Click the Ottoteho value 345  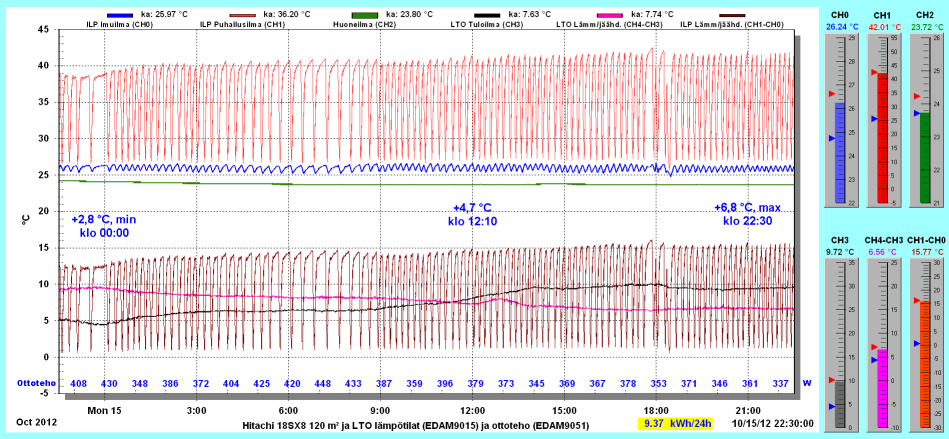pyautogui.click(x=536, y=383)
